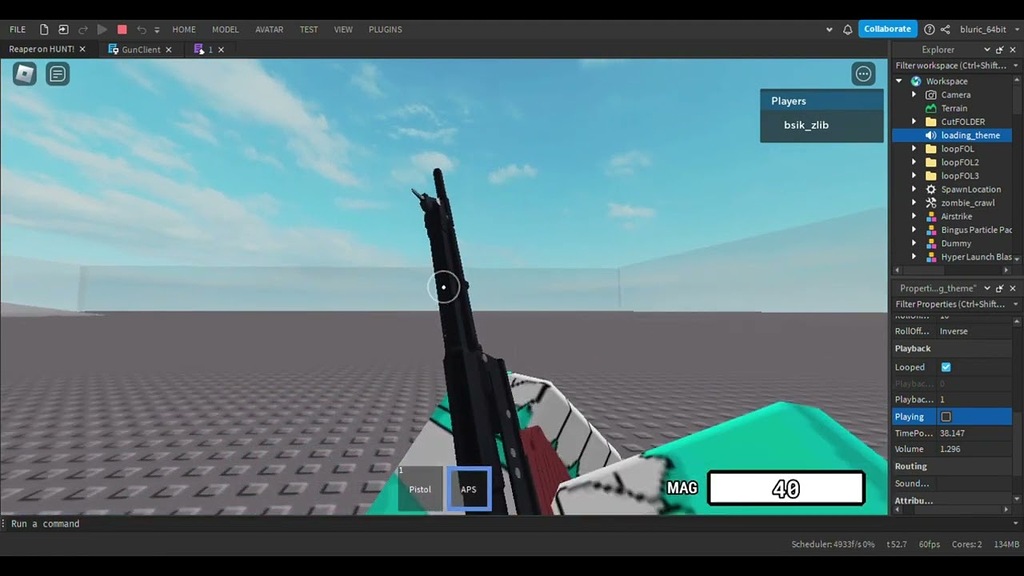
Task: Uncheck the Looped property checkbox
Action: coord(944,367)
